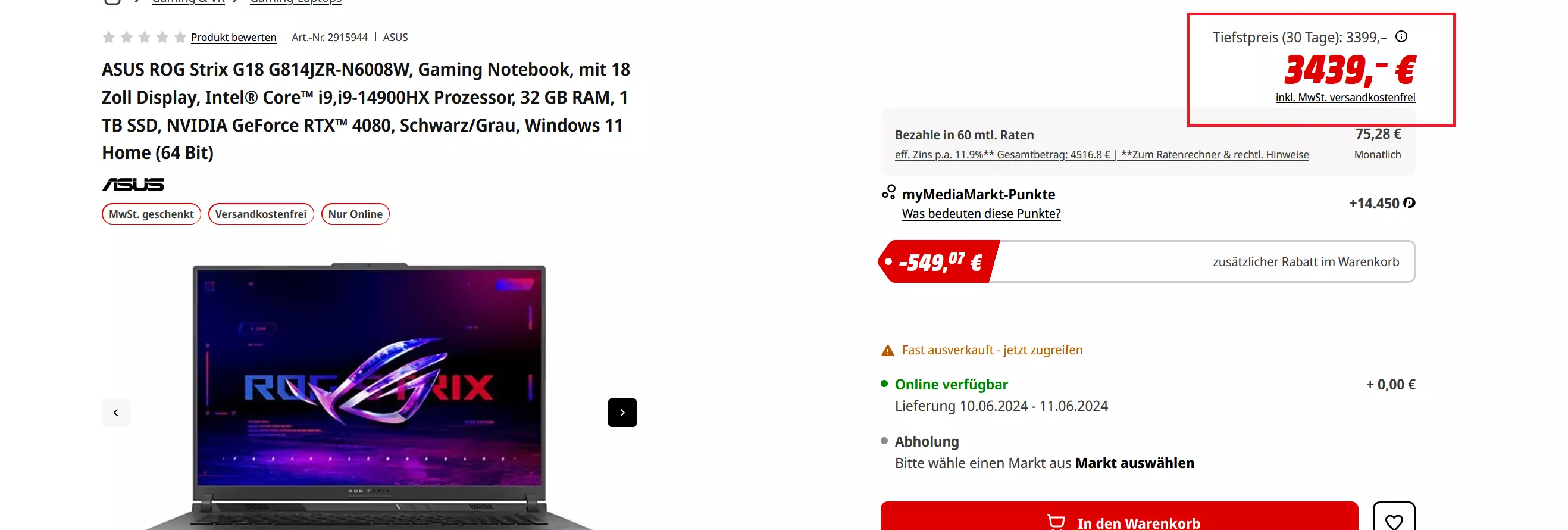Click the Tiefstpreis info icon
The width and height of the screenshot is (1568, 530).
[1401, 36]
